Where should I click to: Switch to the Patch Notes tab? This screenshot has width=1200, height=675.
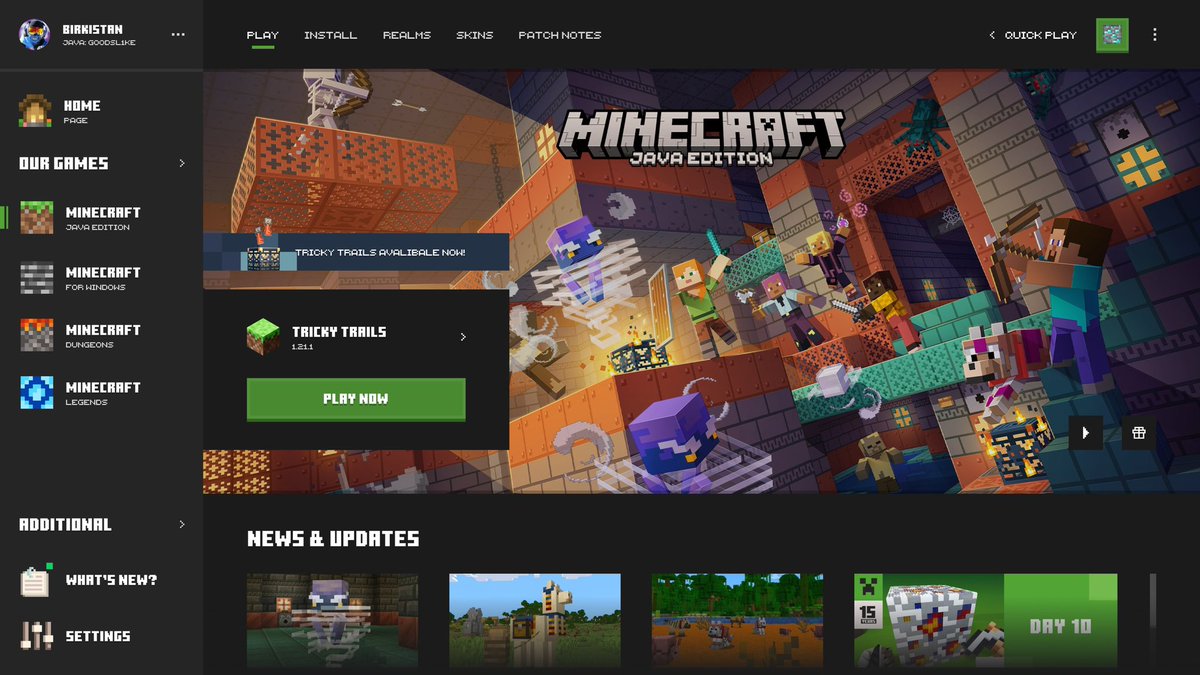point(560,35)
